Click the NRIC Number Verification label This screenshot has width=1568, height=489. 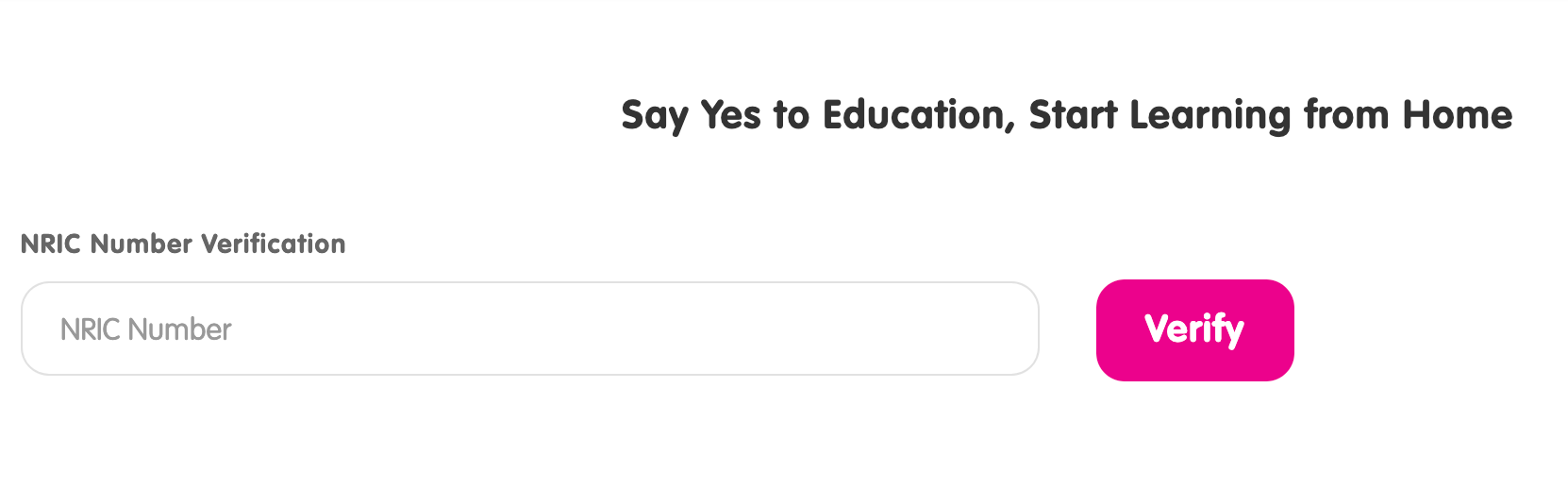(x=183, y=244)
